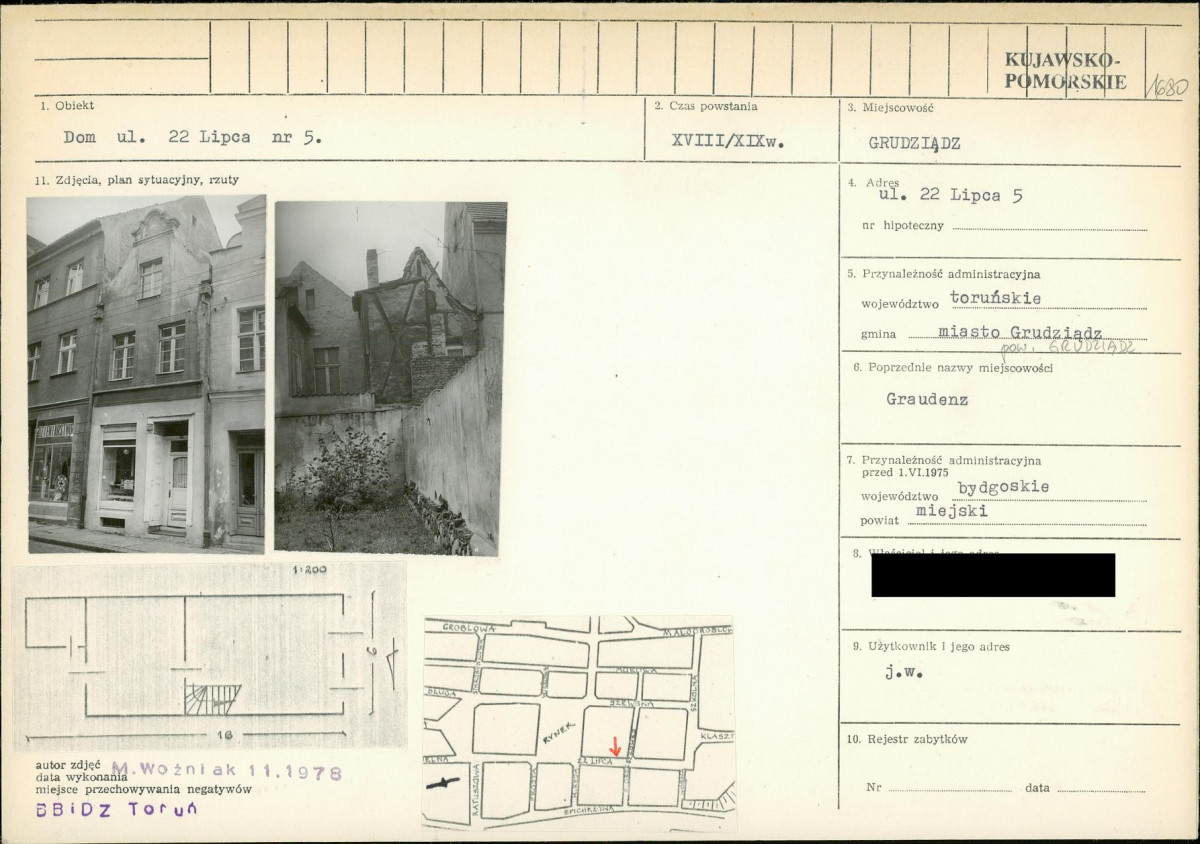Select the KUJAWSKO-POMORSKIE stamp
The image size is (1200, 844).
1065,70
